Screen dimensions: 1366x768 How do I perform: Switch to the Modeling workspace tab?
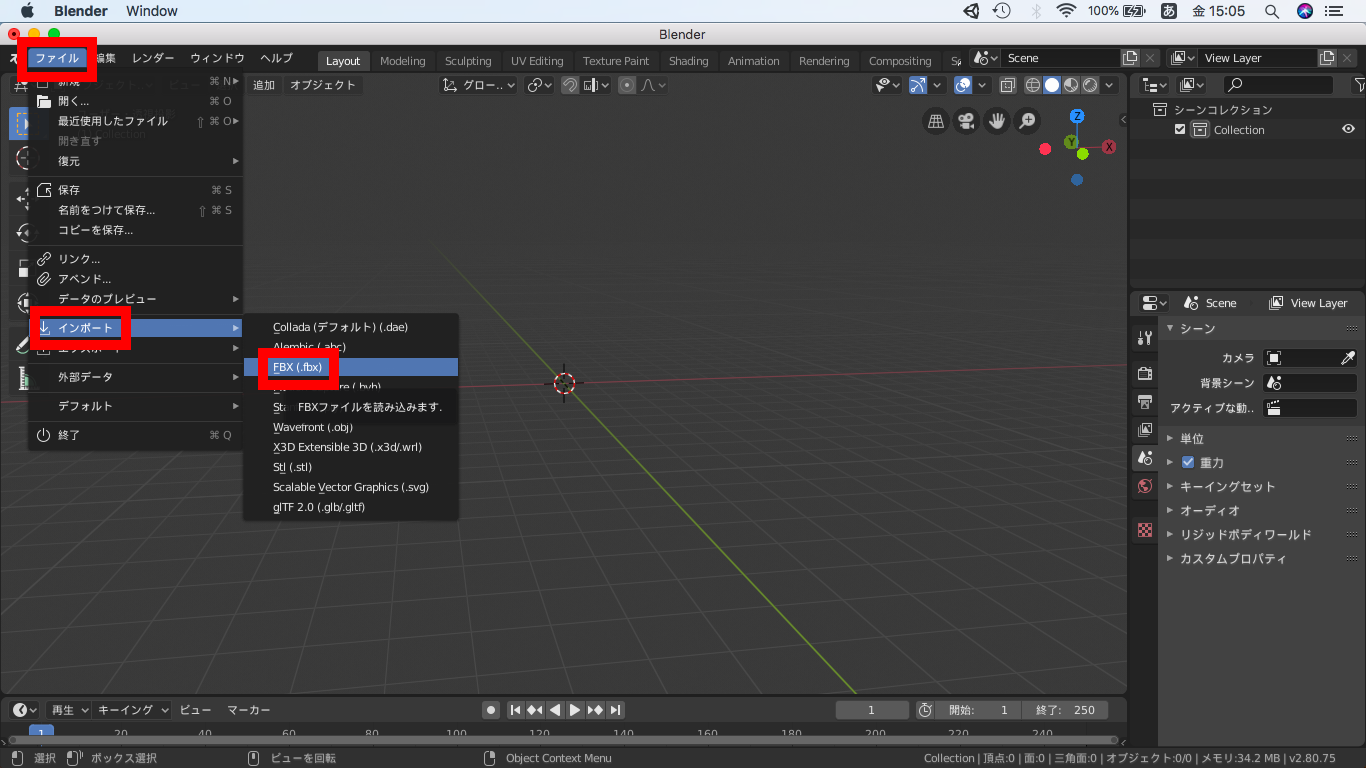(x=402, y=61)
